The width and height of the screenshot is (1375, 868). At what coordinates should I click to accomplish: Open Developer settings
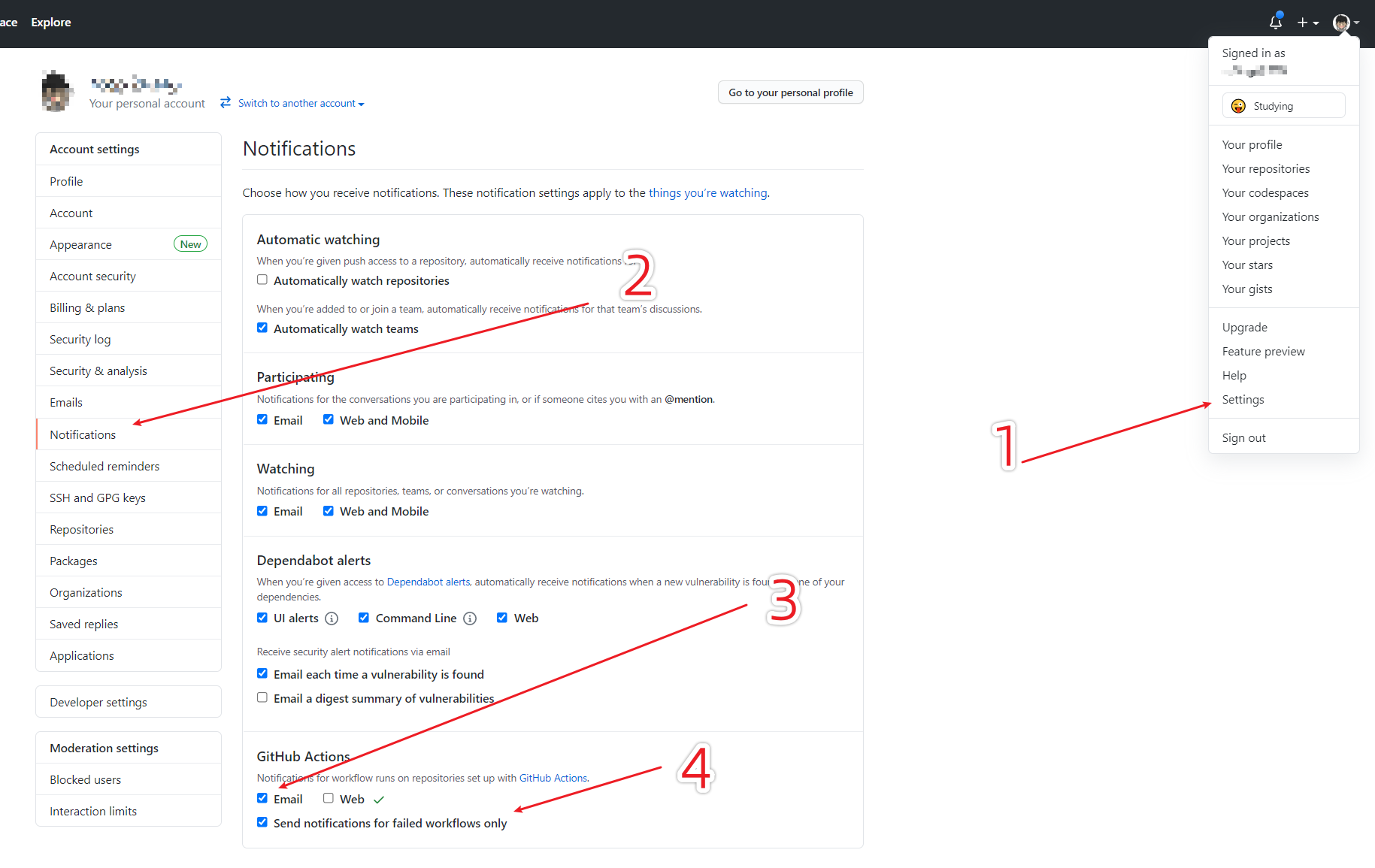pos(129,702)
